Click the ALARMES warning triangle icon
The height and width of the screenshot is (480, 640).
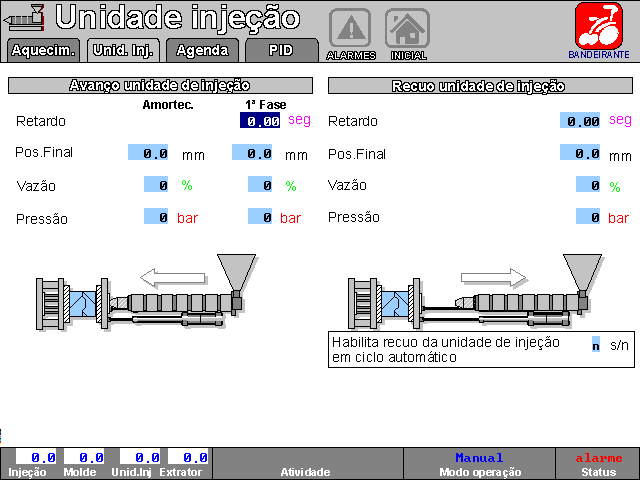[350, 27]
